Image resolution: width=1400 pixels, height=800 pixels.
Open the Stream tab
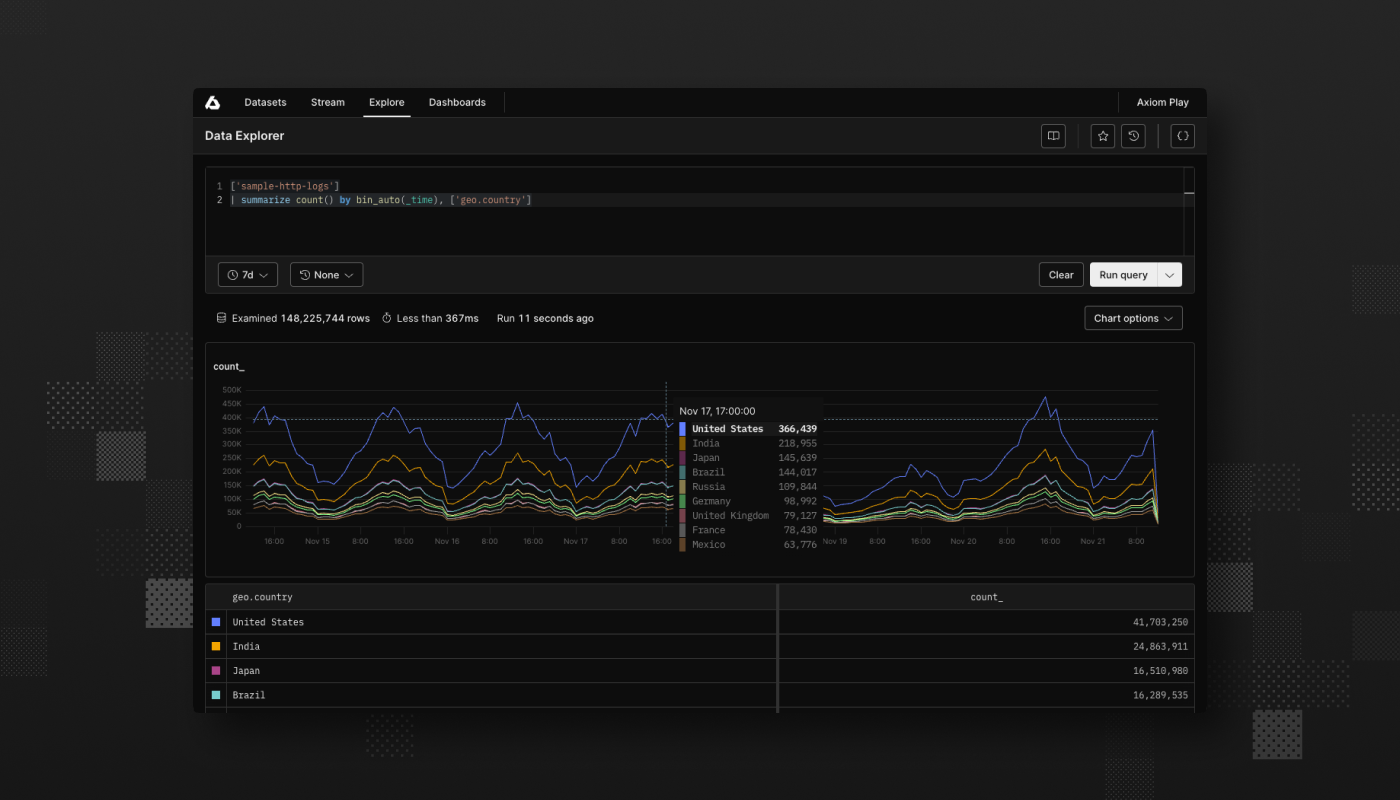(x=327, y=102)
